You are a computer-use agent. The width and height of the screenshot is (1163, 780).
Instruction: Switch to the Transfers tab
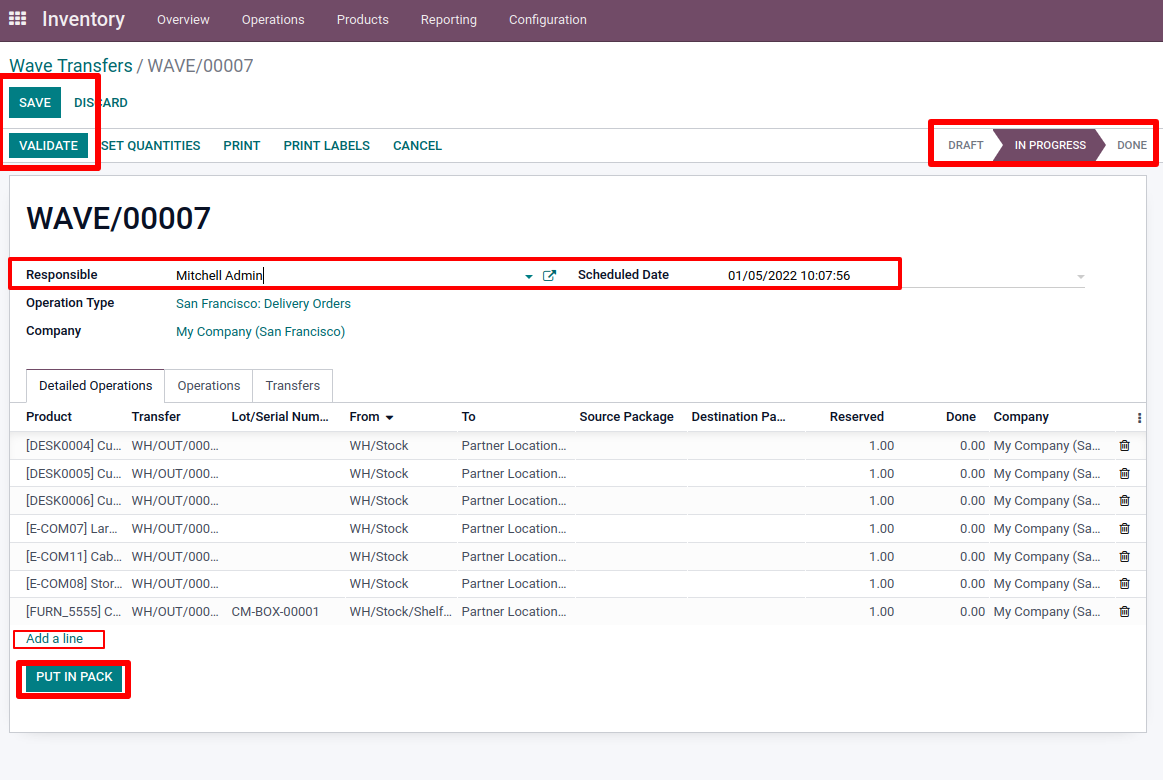293,386
